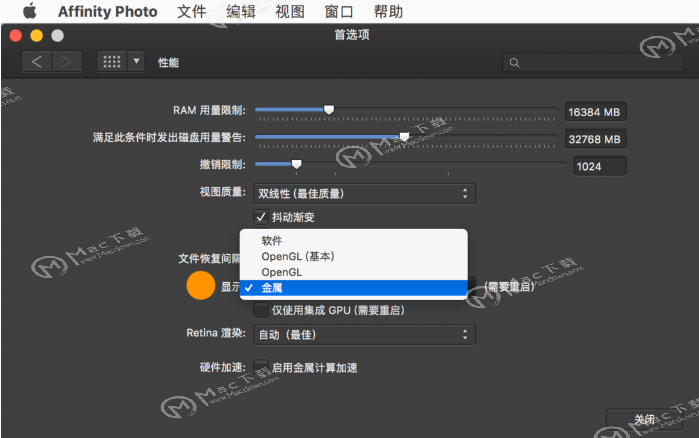Image resolution: width=699 pixels, height=438 pixels.
Task: Open the 窗口 menu
Action: [339, 12]
